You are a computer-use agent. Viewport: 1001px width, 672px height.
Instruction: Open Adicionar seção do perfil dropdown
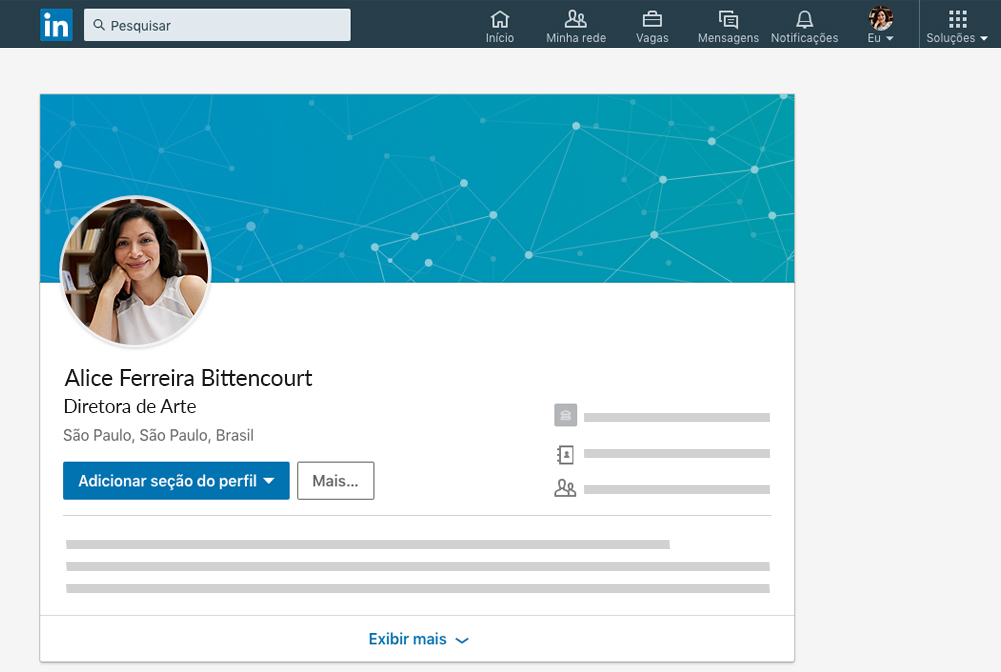tap(176, 481)
